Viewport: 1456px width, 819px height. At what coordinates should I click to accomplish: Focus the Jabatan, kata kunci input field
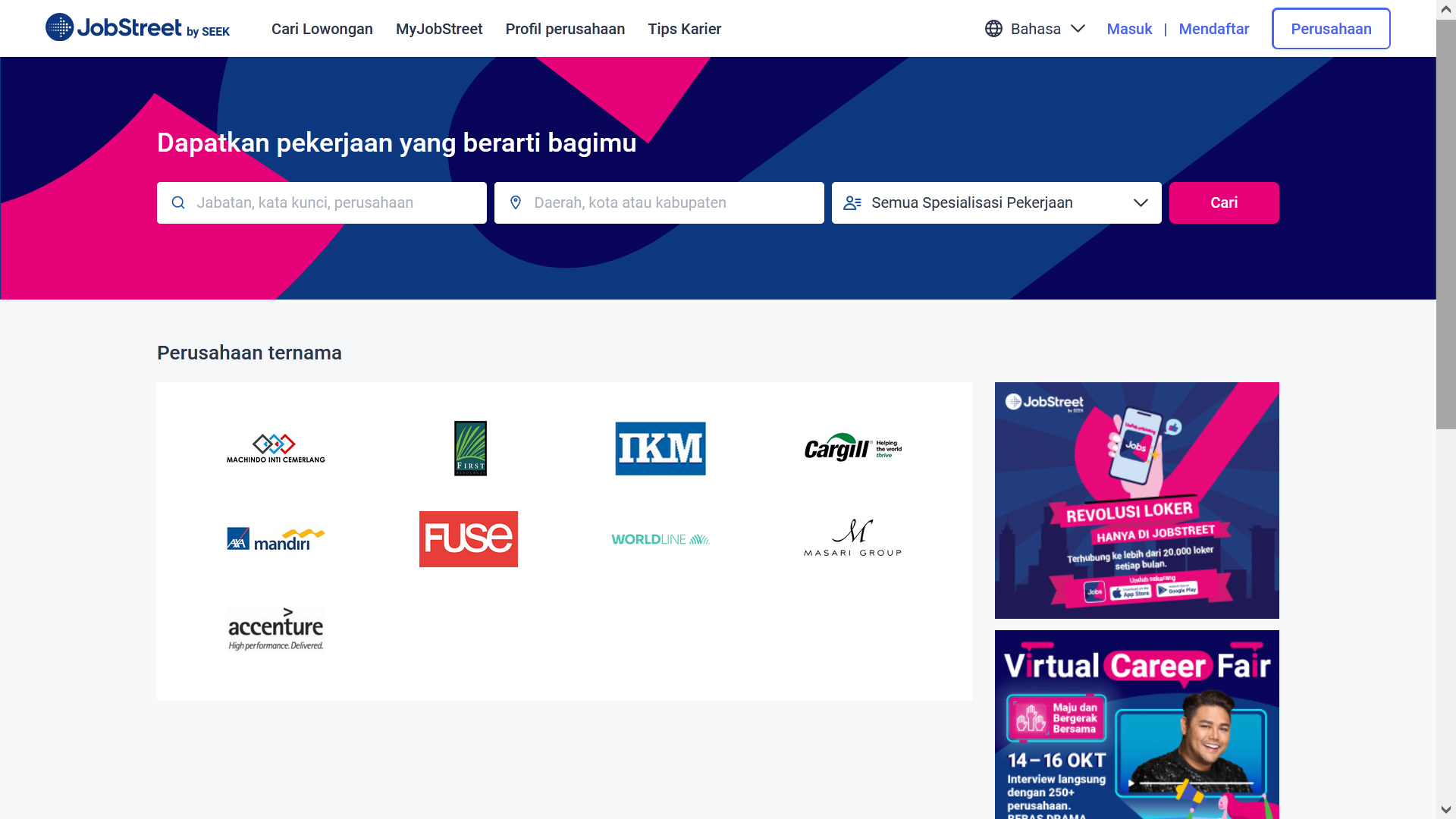(x=322, y=202)
